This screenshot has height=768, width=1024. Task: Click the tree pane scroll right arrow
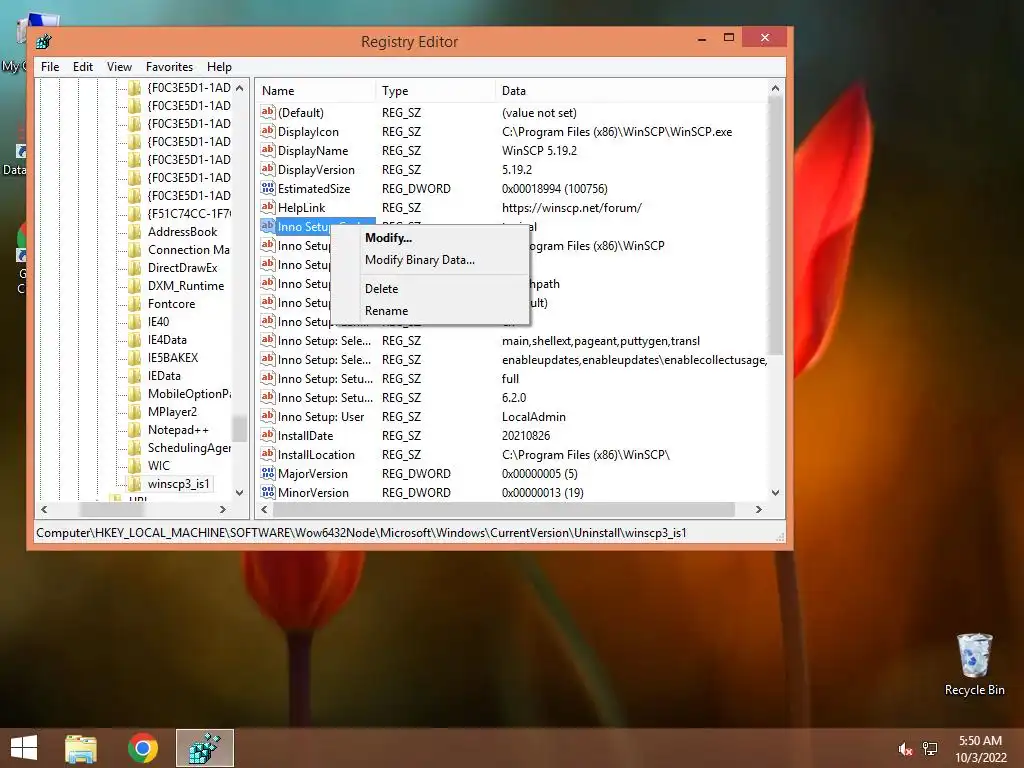point(223,509)
